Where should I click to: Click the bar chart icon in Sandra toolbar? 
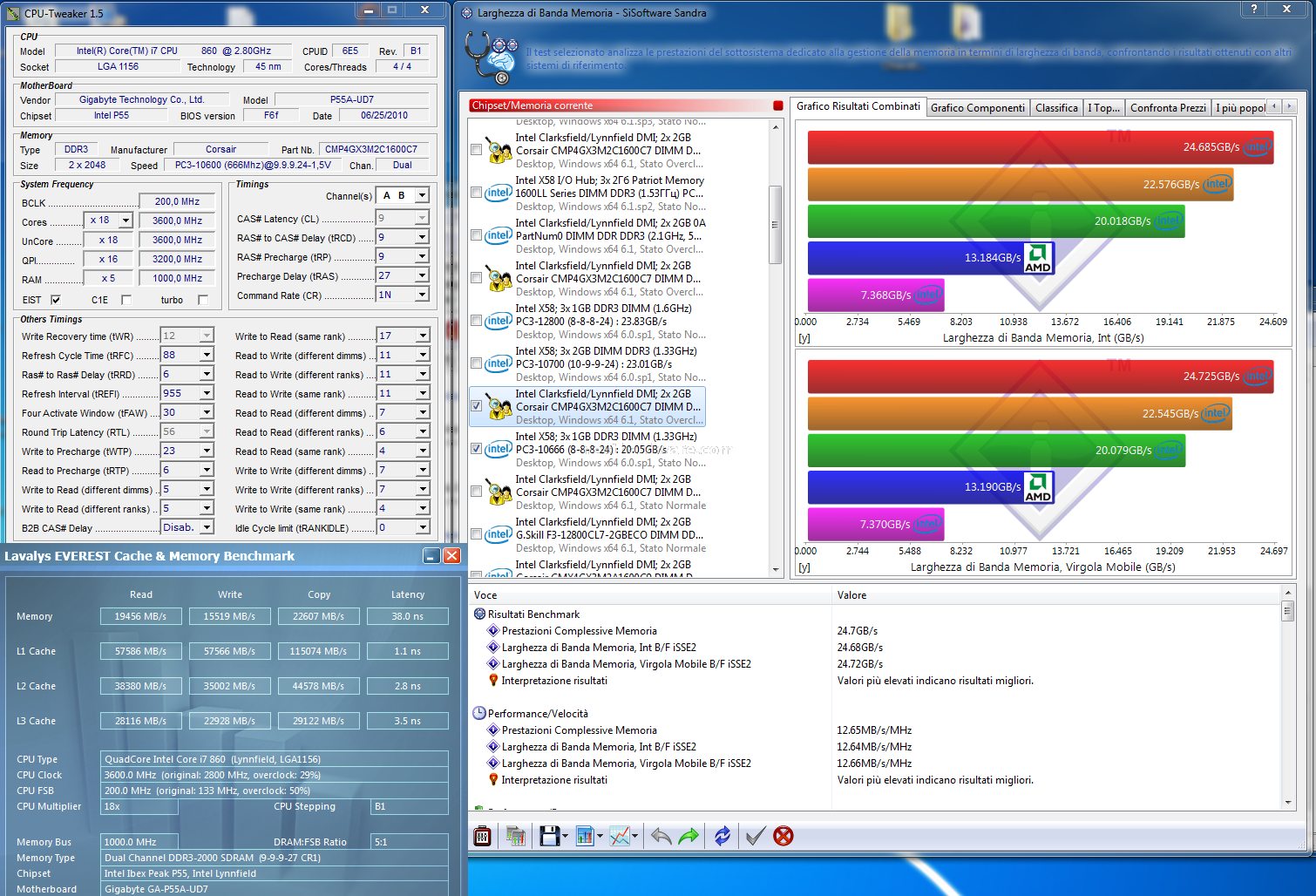pyautogui.click(x=585, y=837)
